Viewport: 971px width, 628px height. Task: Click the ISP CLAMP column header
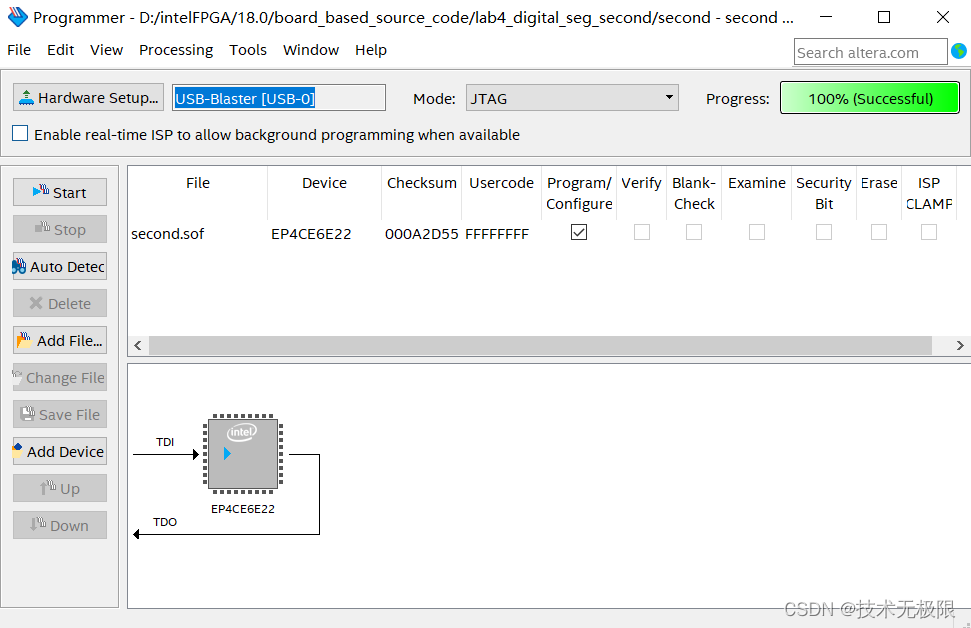(x=929, y=193)
